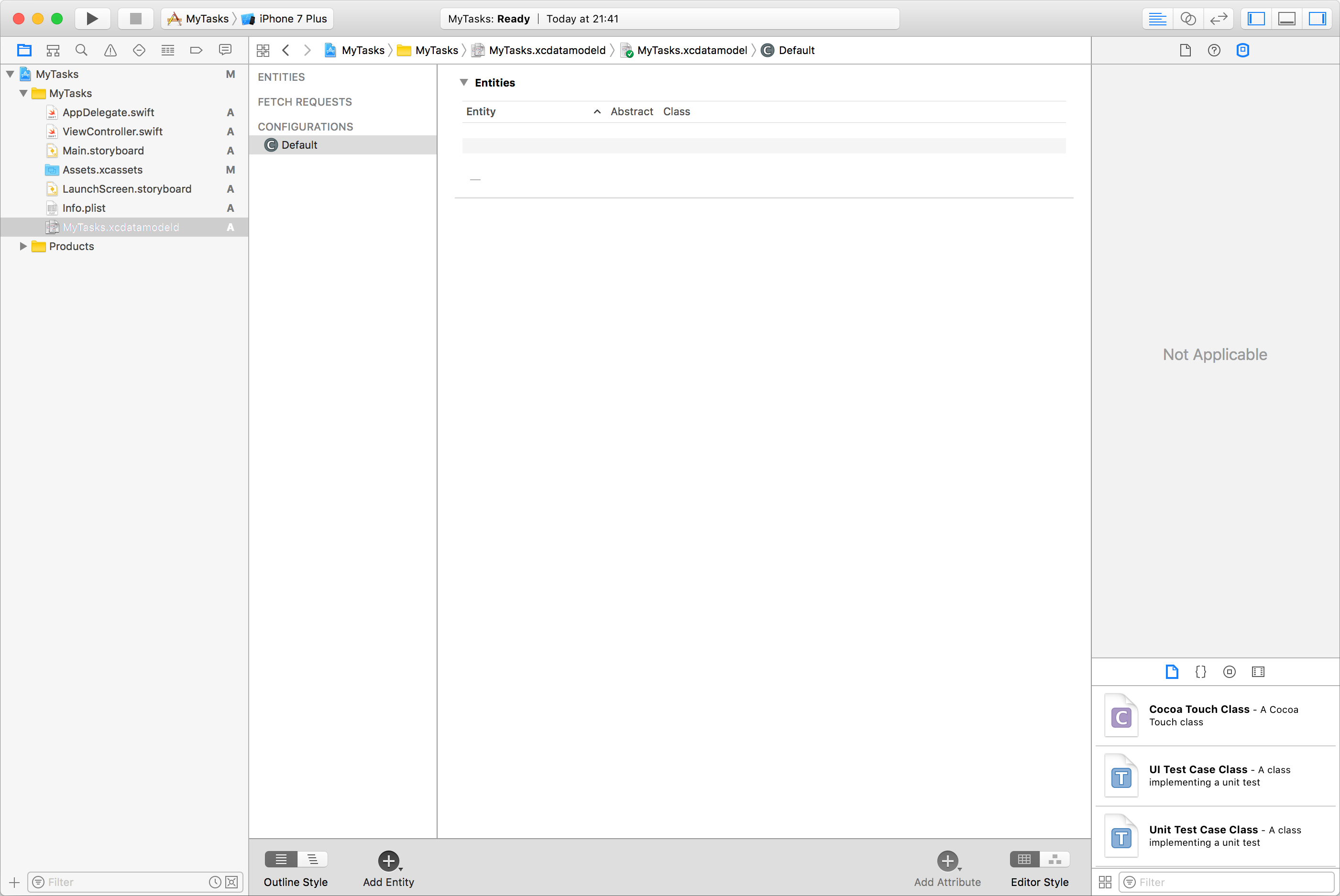Show the Data Model inspector

point(1243,50)
